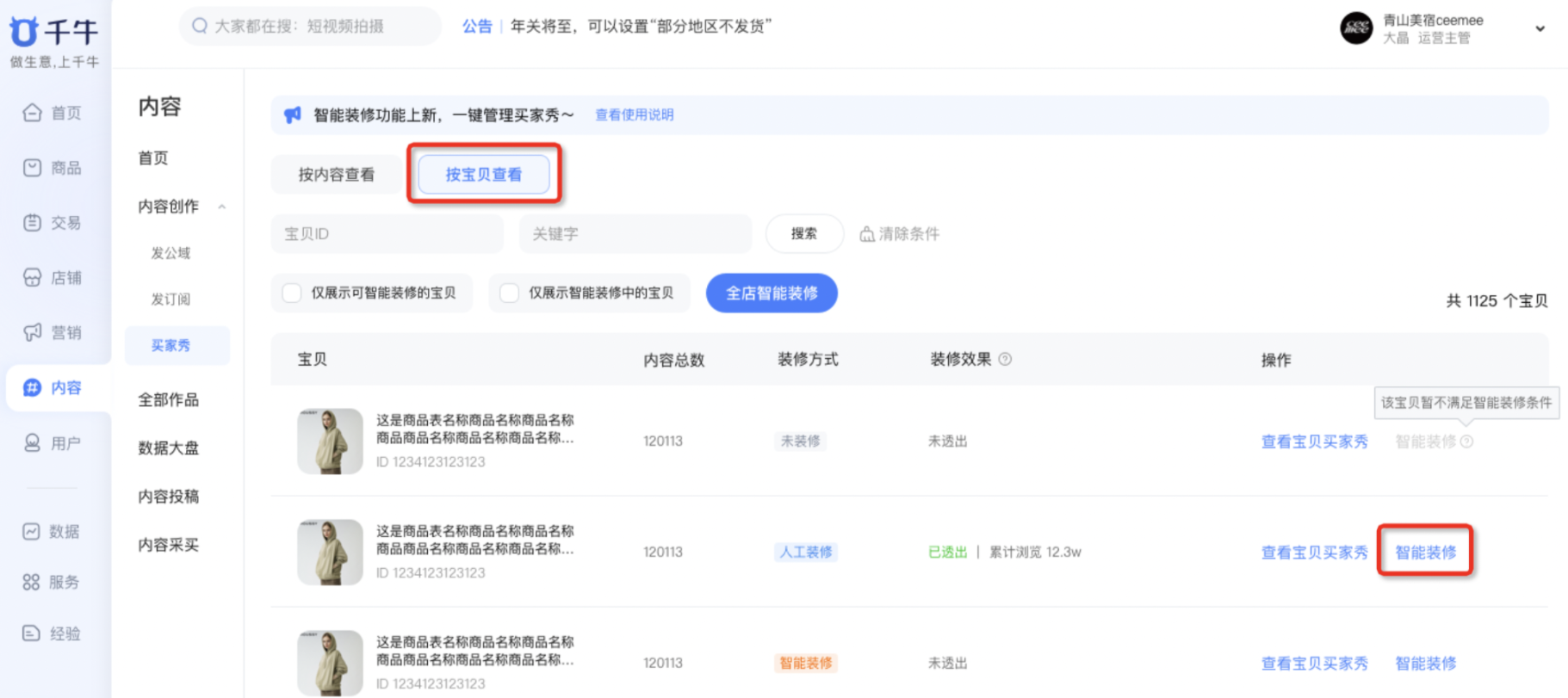Click product thumbnail in the 人工装修 row
Viewport: 1568px width, 698px height.
click(330, 552)
